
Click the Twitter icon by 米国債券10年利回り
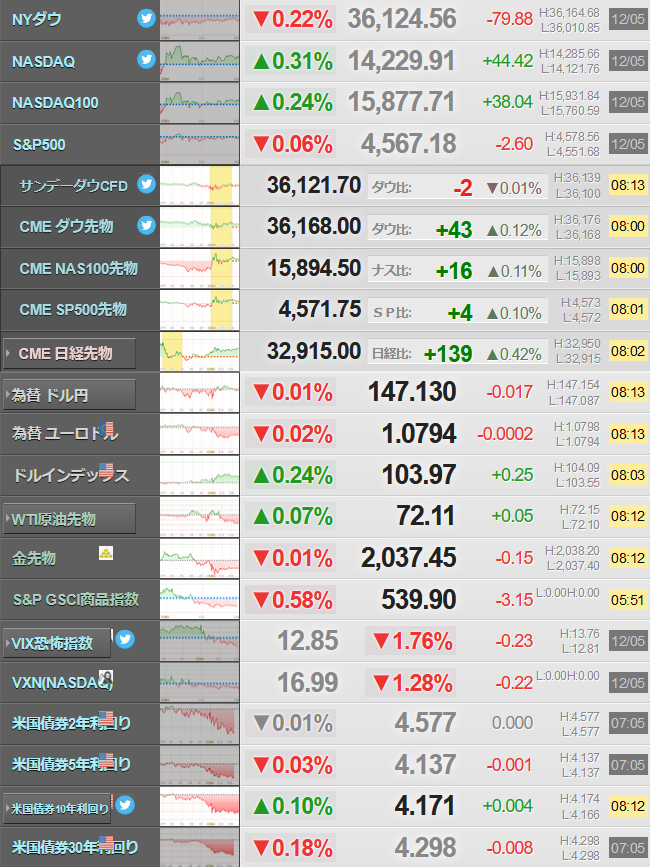tap(125, 805)
